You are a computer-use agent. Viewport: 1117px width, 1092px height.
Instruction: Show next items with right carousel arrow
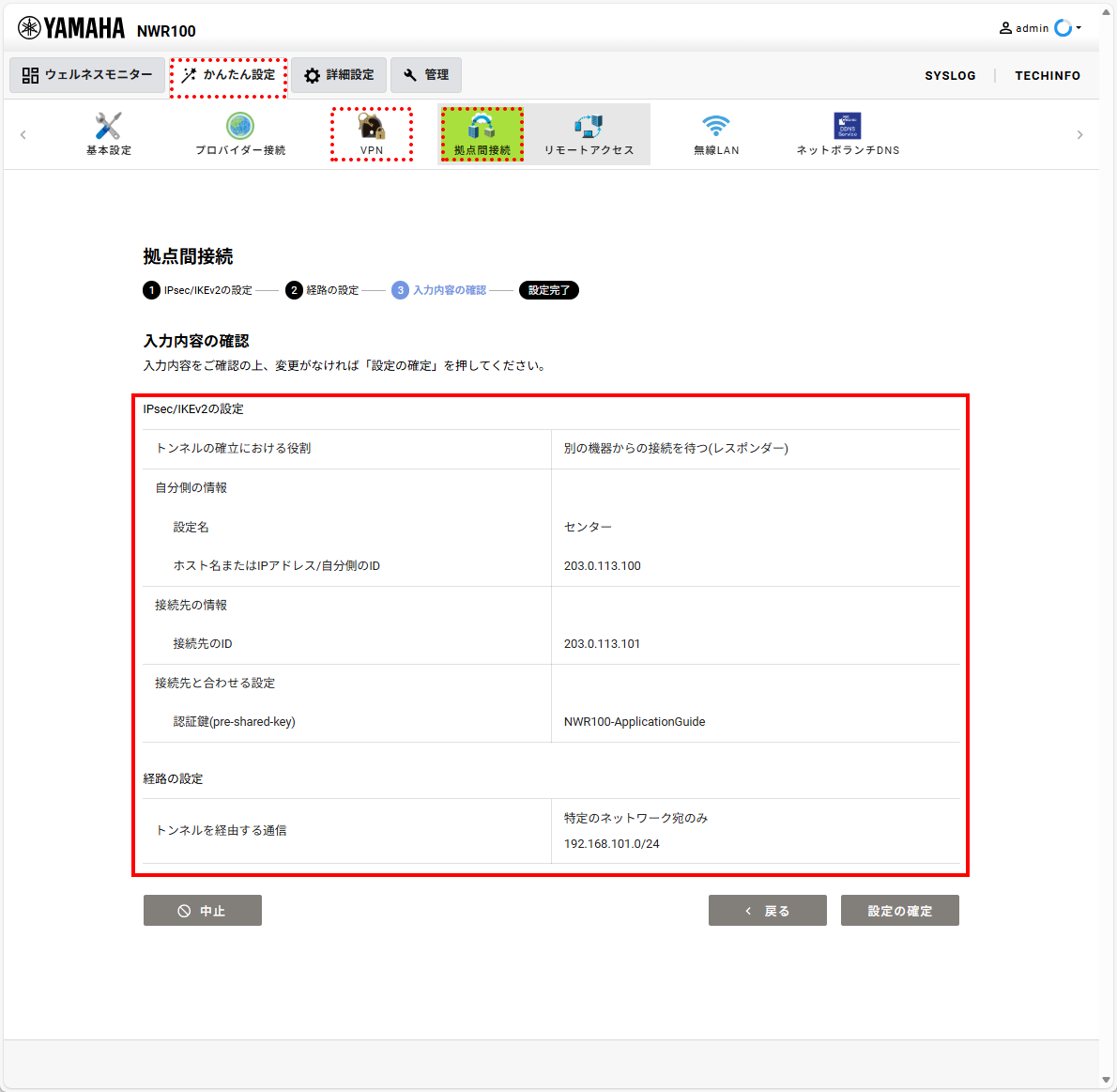1080,134
